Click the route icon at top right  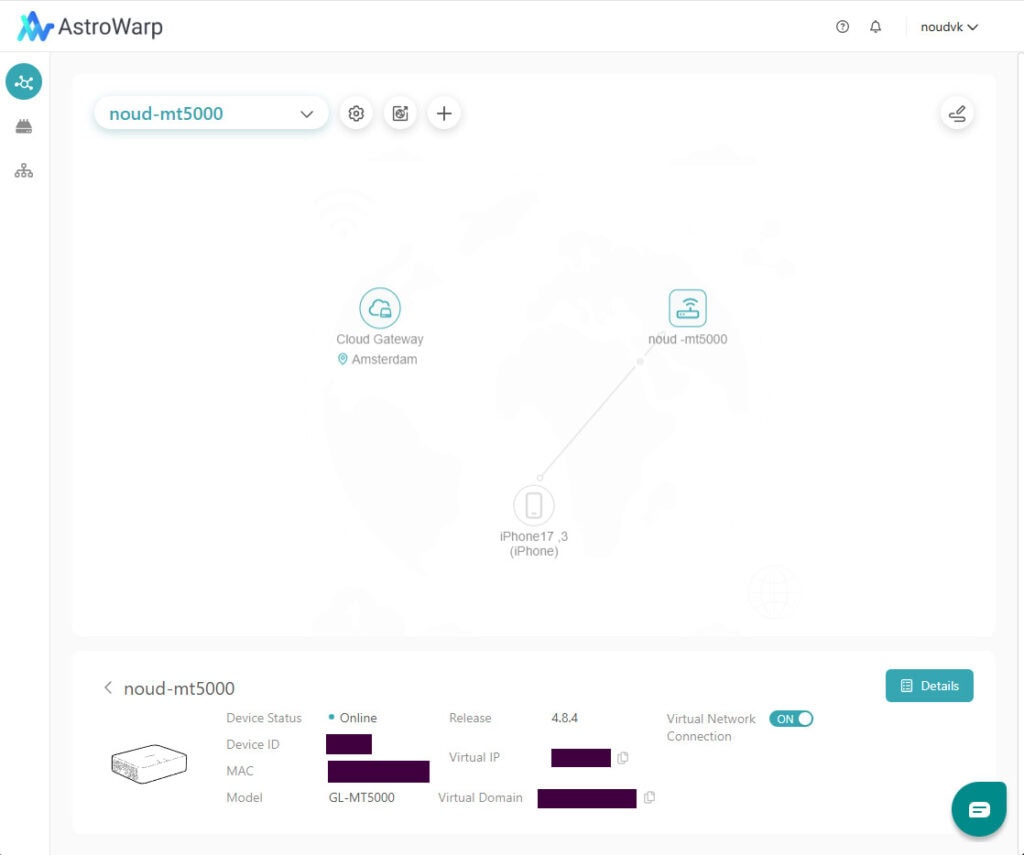(x=957, y=114)
